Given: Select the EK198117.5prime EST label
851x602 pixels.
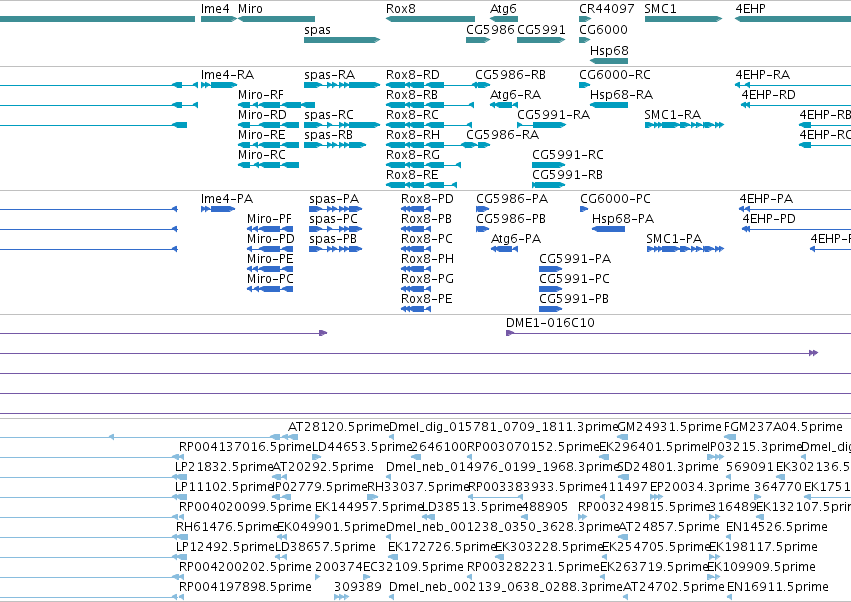Looking at the screenshot, I should click(763, 547).
